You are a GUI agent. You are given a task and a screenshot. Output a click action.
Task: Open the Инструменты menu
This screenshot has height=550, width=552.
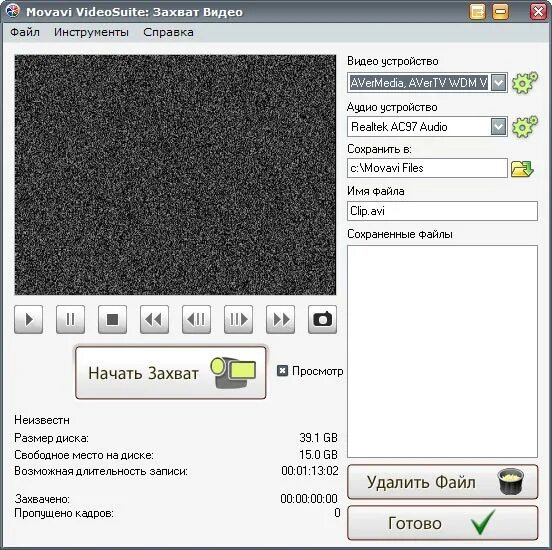(x=91, y=32)
